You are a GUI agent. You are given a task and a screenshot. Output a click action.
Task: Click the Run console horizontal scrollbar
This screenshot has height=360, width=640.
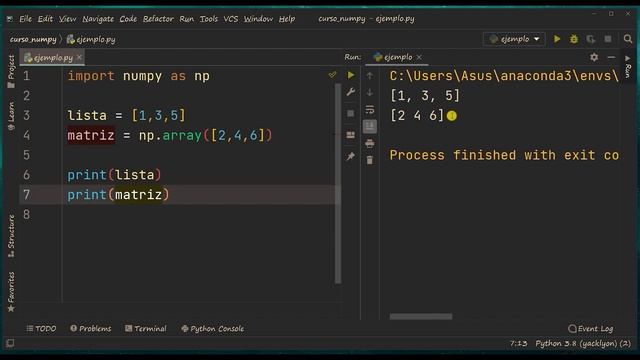pyautogui.click(x=421, y=317)
